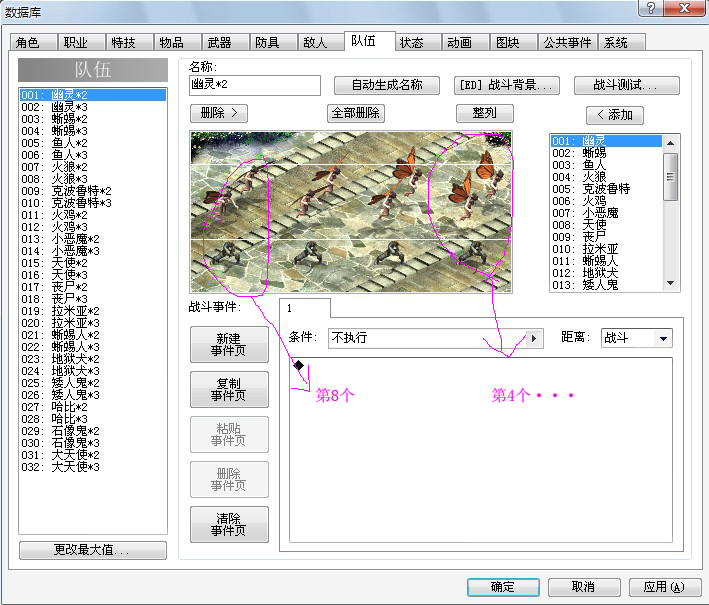The width and height of the screenshot is (709, 605).
Task: Click the help question mark button
Action: point(650,8)
